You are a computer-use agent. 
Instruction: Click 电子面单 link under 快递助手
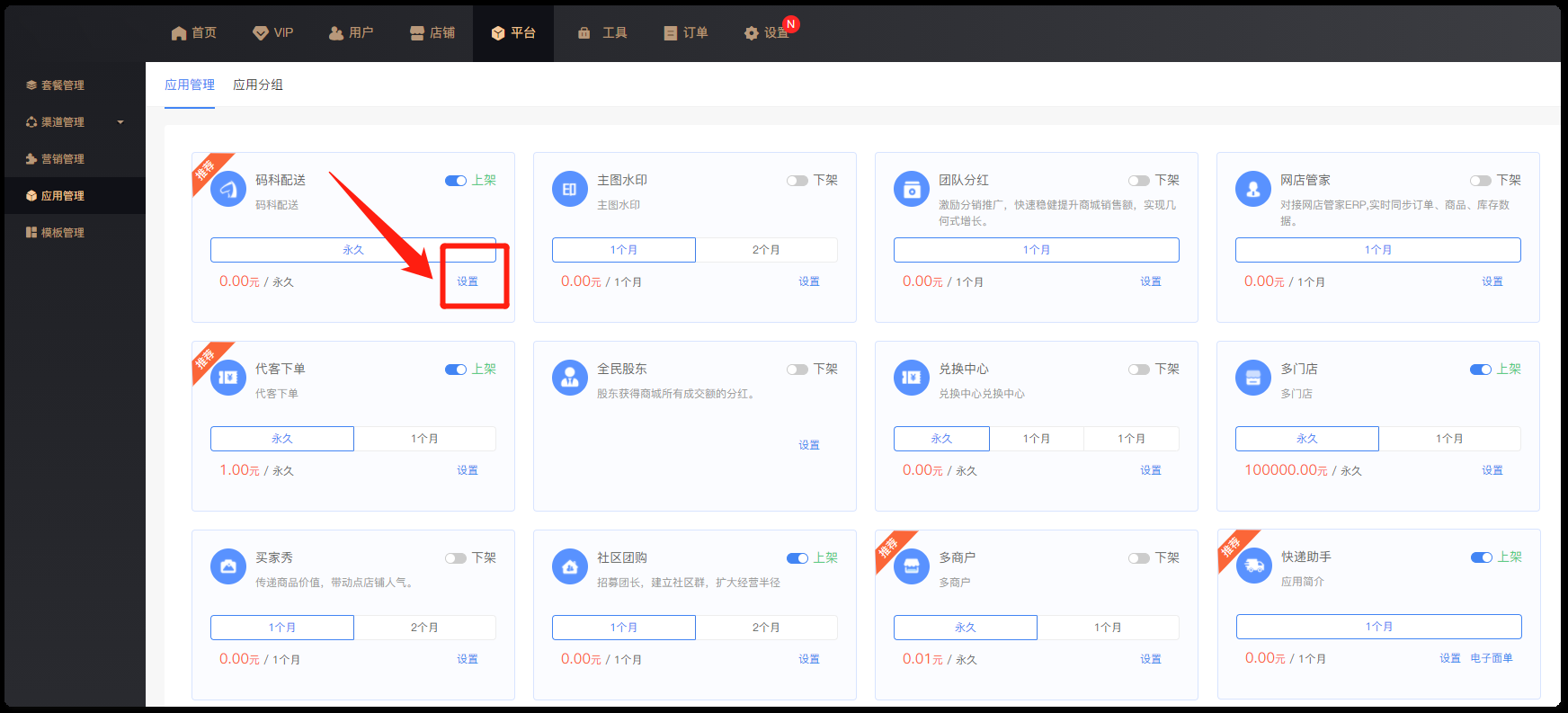point(1491,658)
